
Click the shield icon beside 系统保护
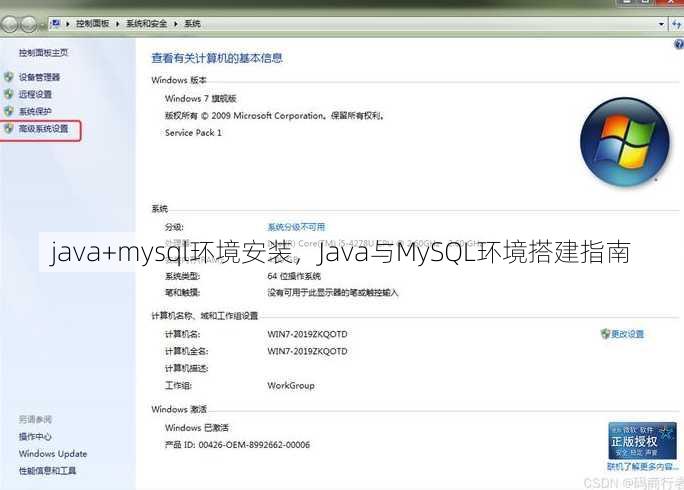click(9, 111)
